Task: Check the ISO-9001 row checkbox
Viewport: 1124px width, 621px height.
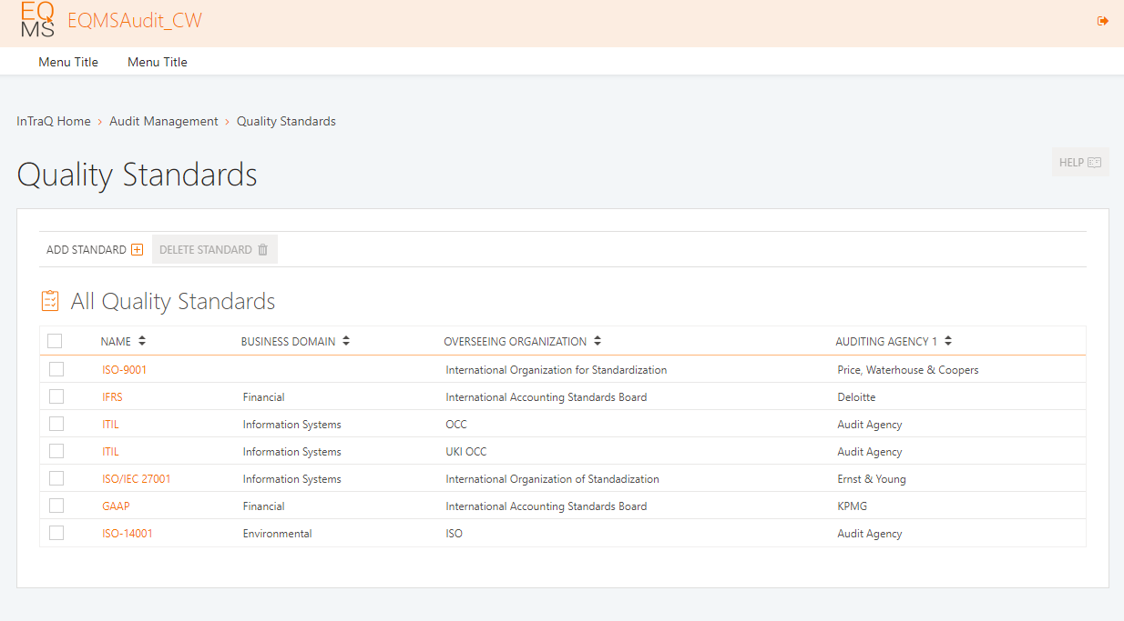Action: 56,370
